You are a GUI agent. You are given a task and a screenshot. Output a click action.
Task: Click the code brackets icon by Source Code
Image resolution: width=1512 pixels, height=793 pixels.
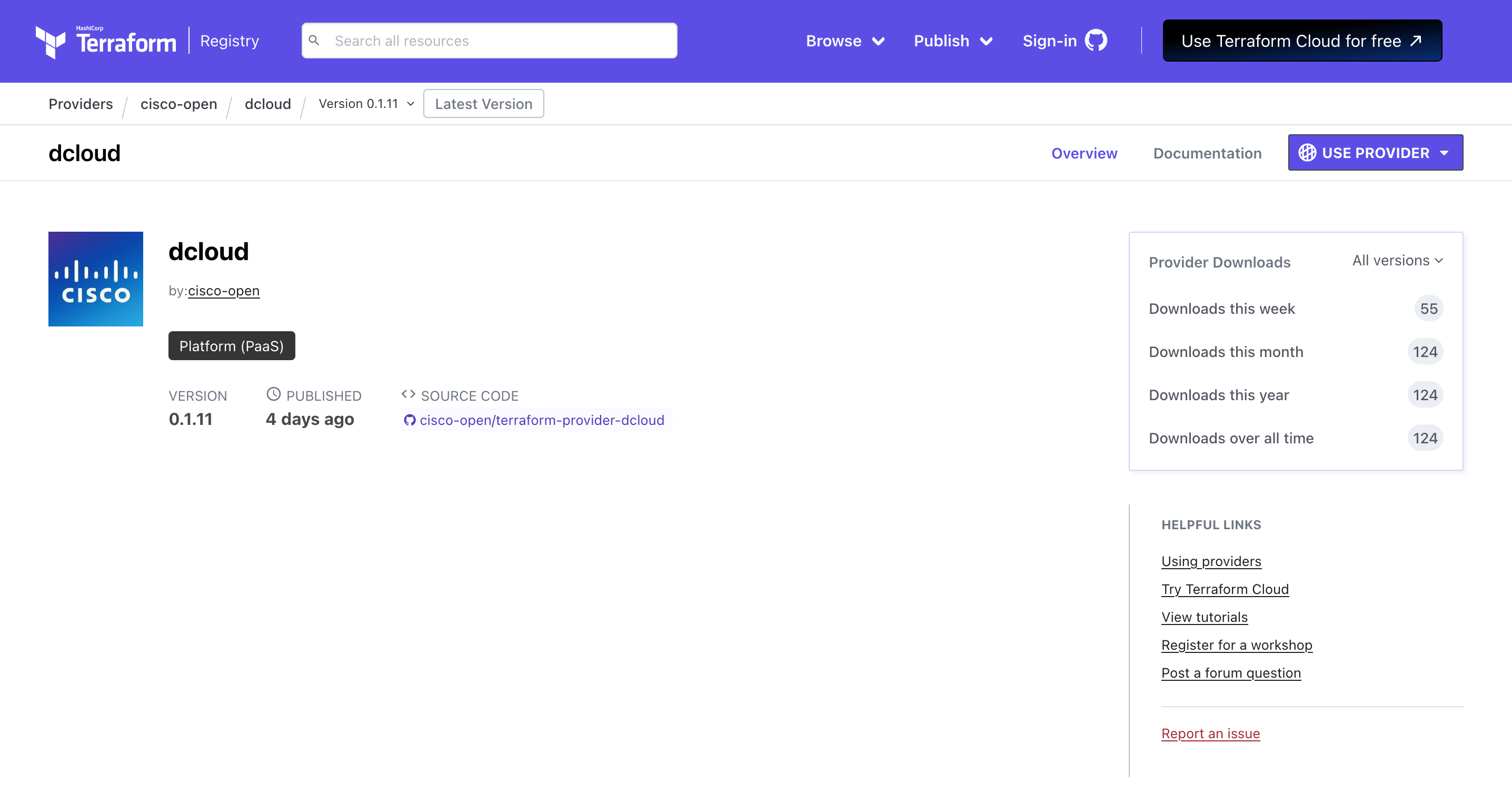click(x=409, y=394)
